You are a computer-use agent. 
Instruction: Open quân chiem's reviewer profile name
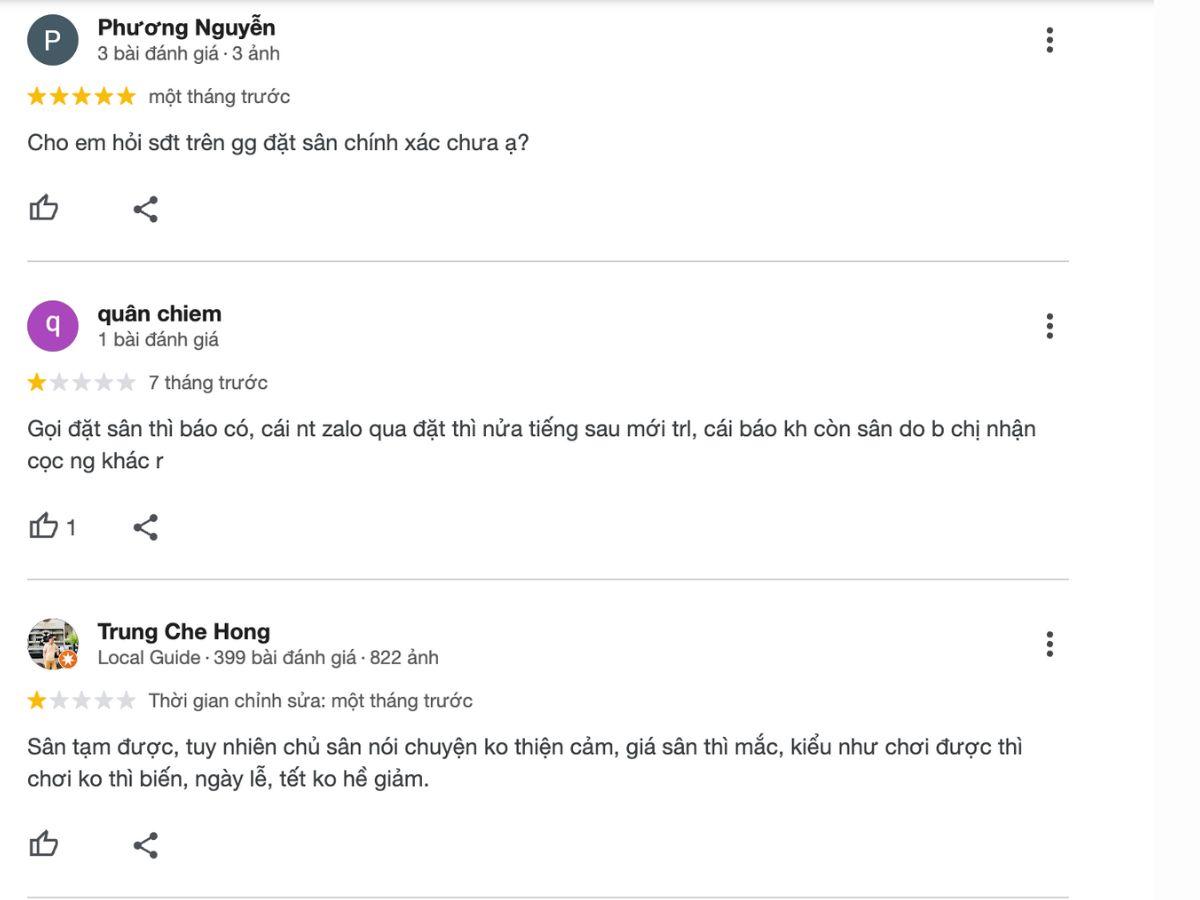click(x=159, y=313)
